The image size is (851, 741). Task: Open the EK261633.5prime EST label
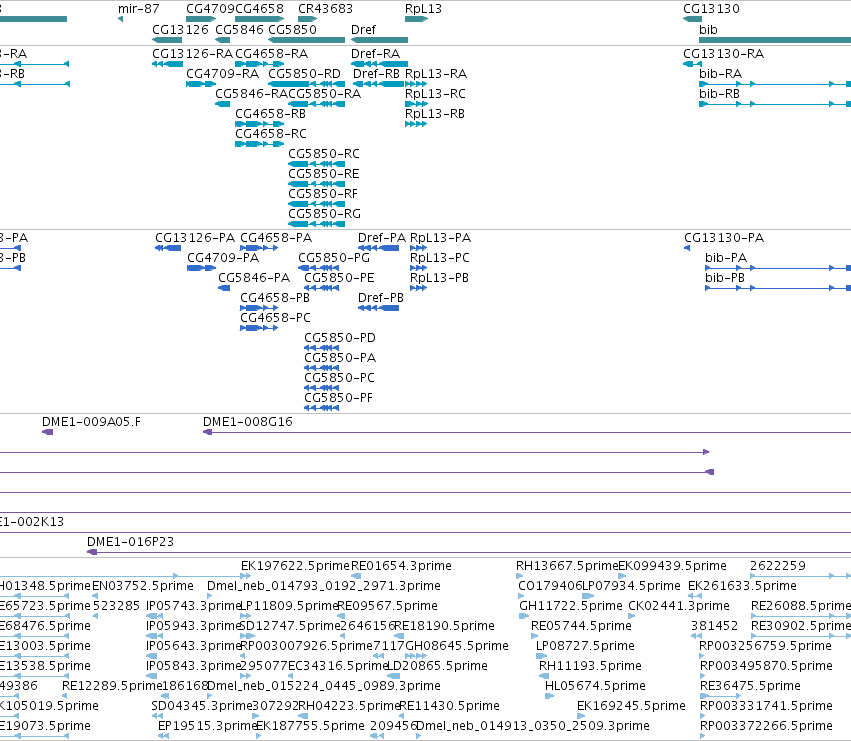coord(742,586)
